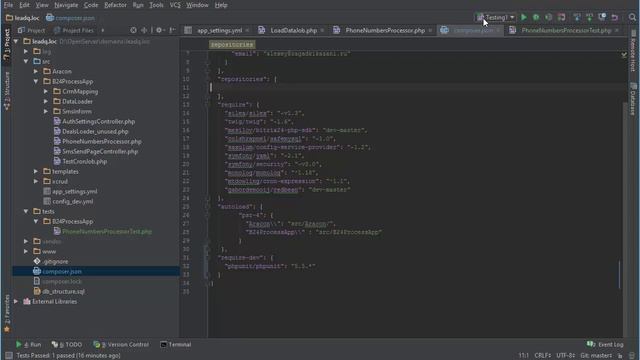Open the Event Log in status area

(x=605, y=344)
